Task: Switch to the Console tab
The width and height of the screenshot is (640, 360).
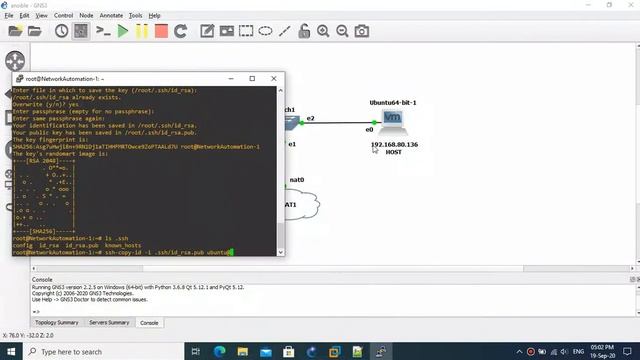Action: point(149,323)
